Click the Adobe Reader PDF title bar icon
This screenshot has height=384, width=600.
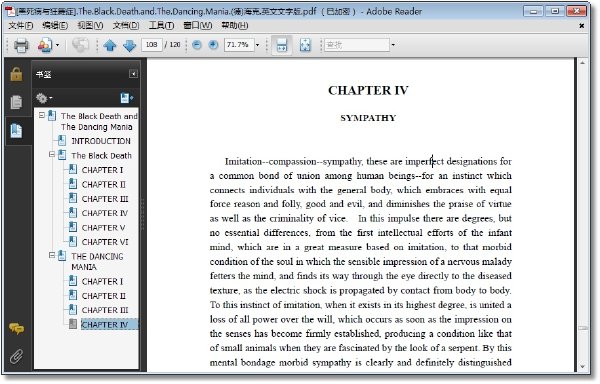[x=10, y=11]
